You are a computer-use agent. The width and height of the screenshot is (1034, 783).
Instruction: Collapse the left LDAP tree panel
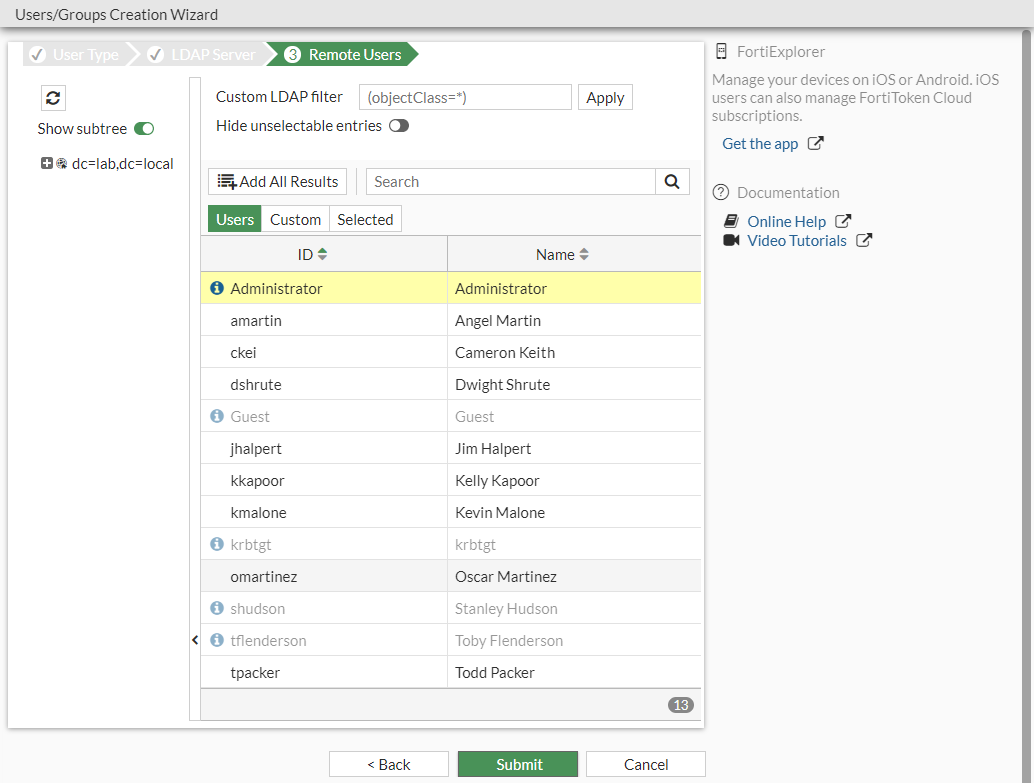point(195,640)
